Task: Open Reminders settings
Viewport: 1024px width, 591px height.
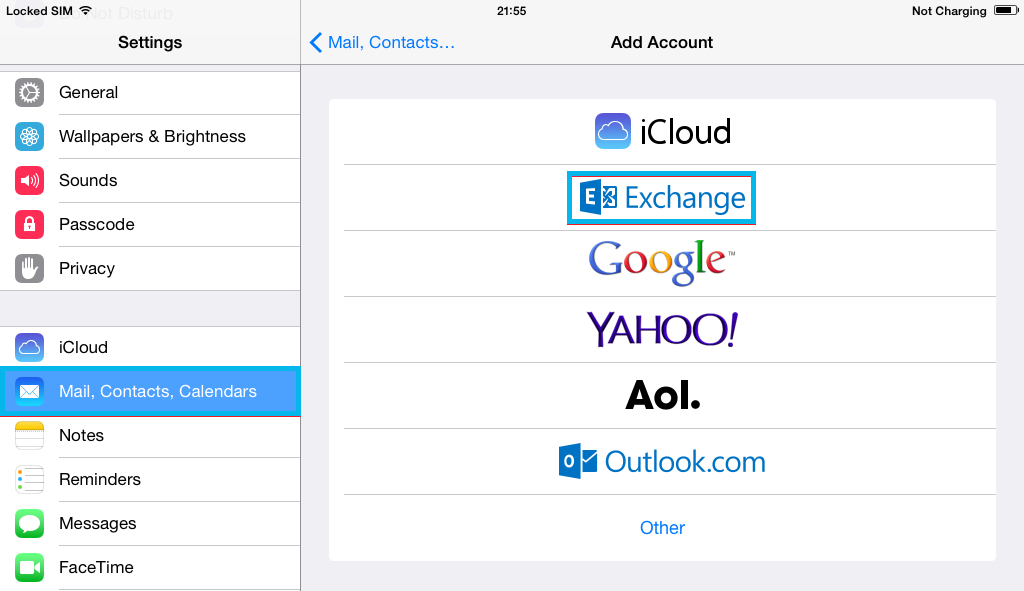Action: point(150,479)
